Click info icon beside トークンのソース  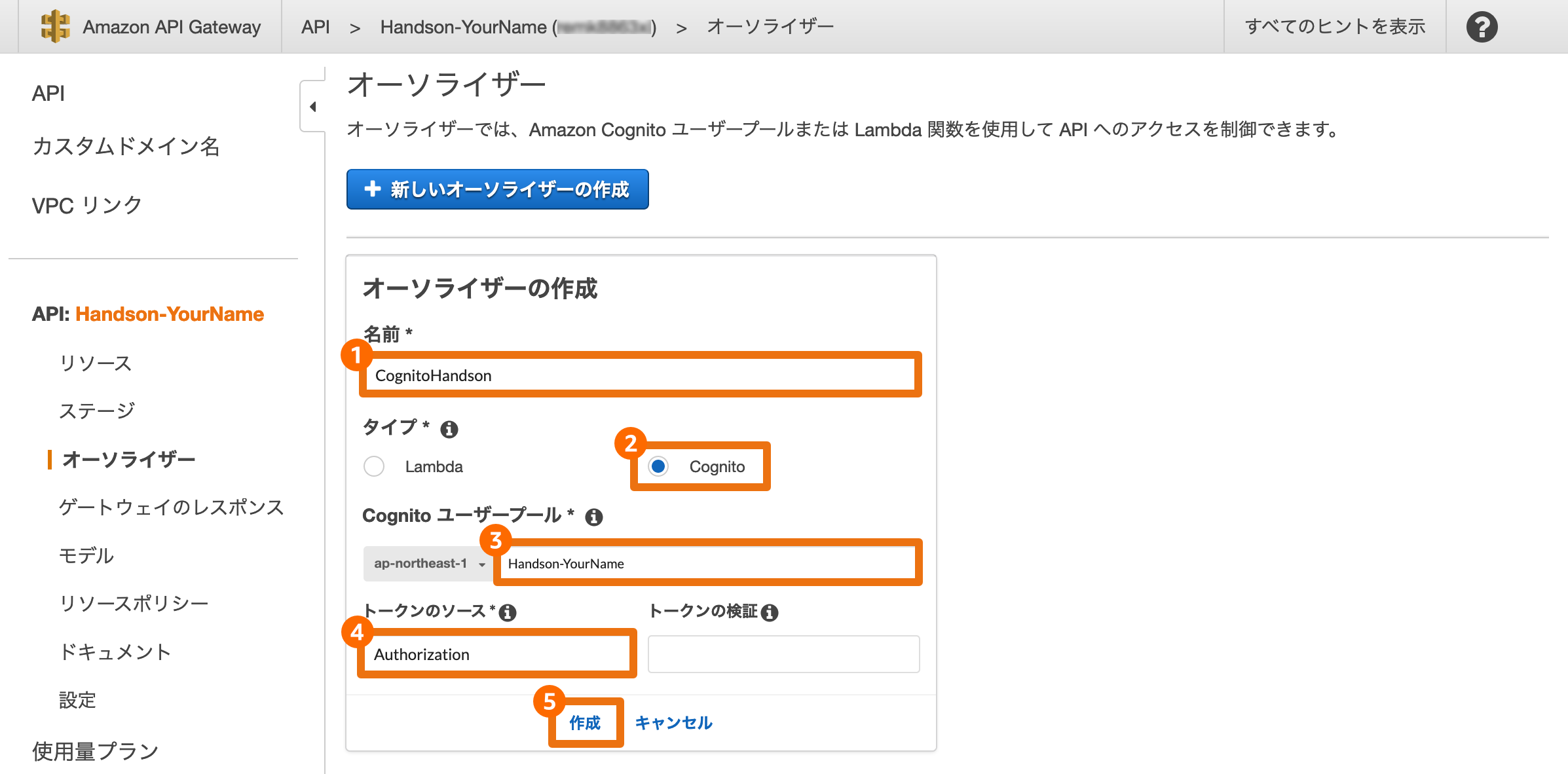point(508,612)
